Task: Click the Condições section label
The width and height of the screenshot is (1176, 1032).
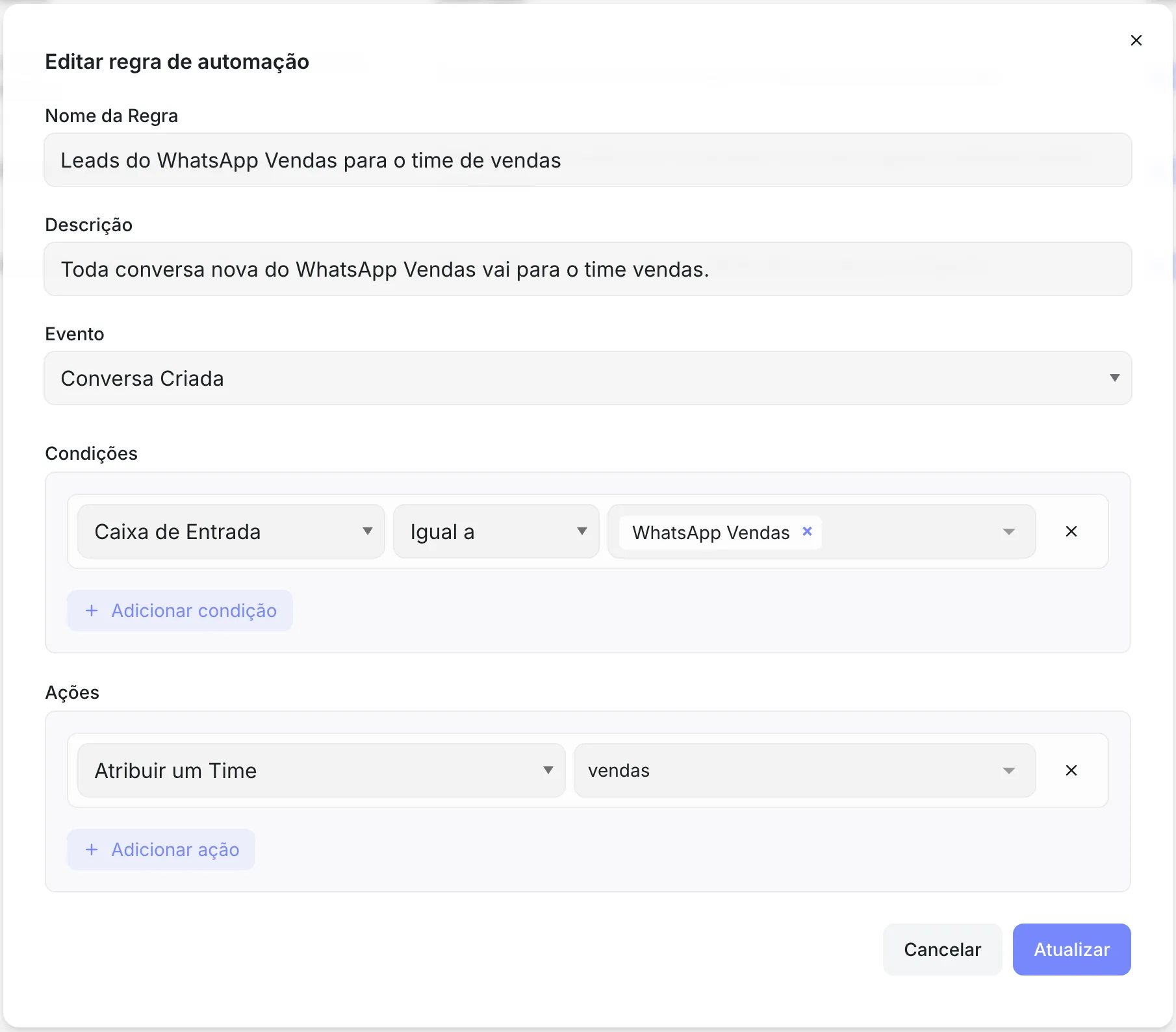Action: coord(91,453)
